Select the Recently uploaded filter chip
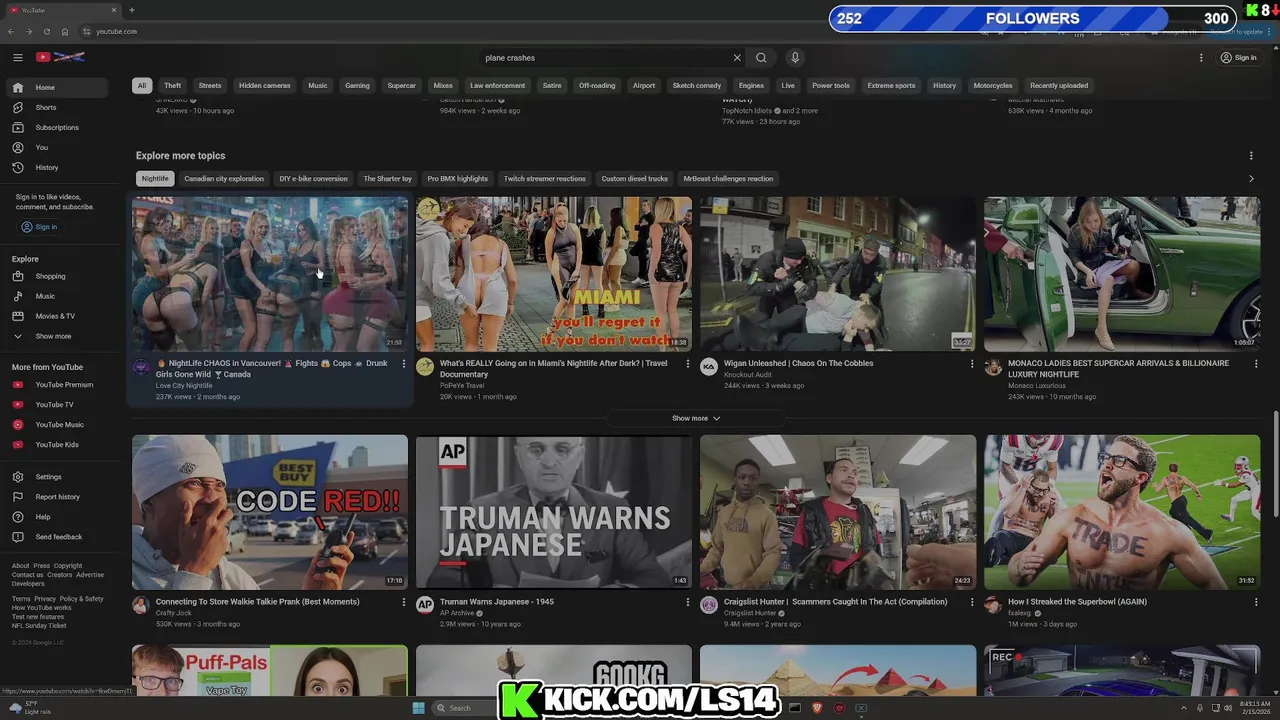Image resolution: width=1280 pixels, height=720 pixels. (1059, 86)
